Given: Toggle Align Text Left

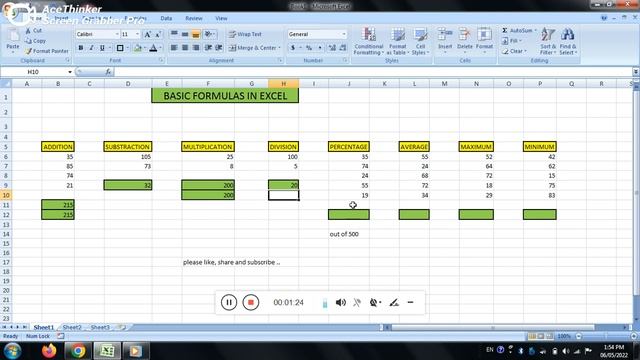Looking at the screenshot, I should [174, 48].
